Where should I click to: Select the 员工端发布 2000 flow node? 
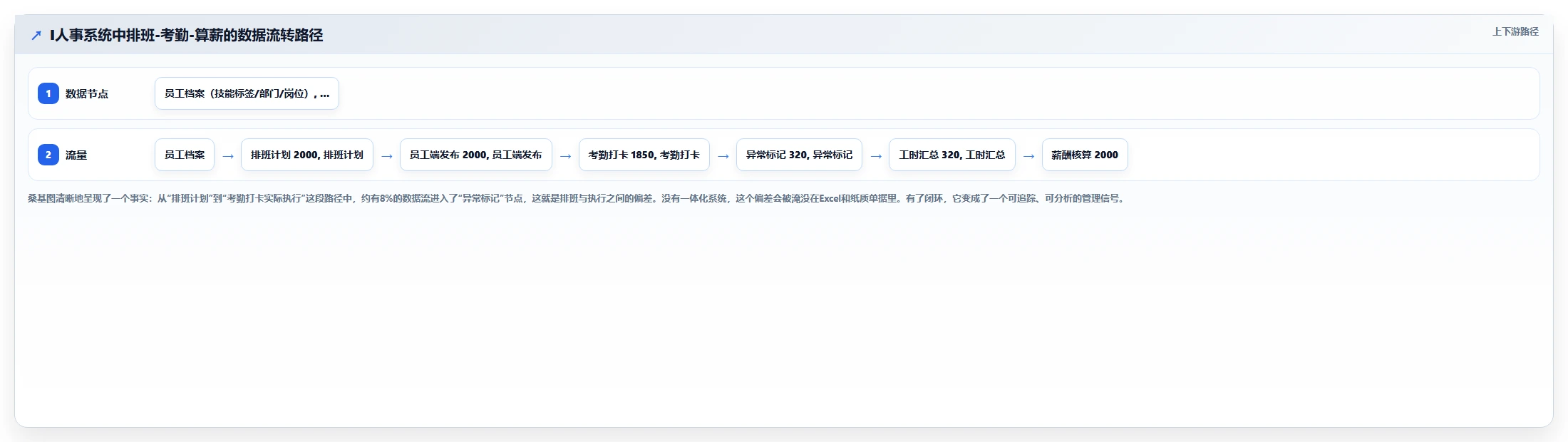476,155
